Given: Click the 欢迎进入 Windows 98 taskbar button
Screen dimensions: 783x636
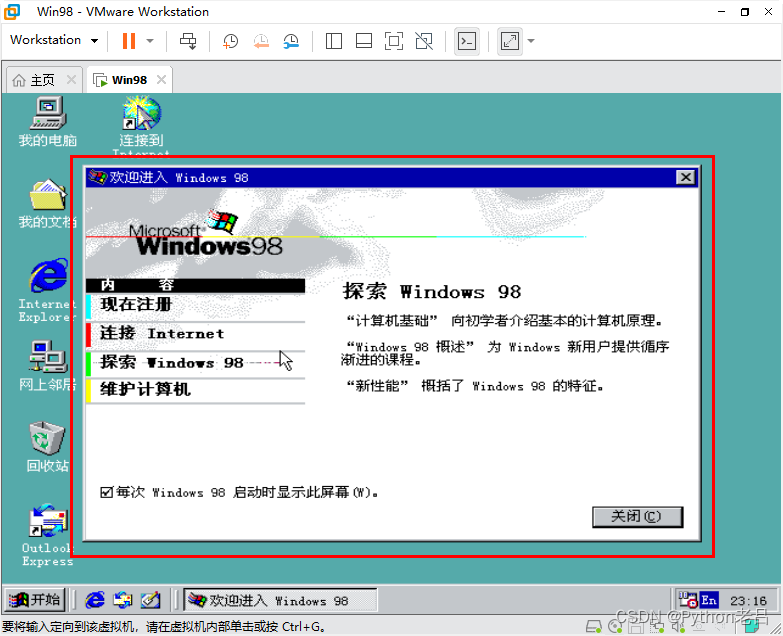Looking at the screenshot, I should click(281, 600).
